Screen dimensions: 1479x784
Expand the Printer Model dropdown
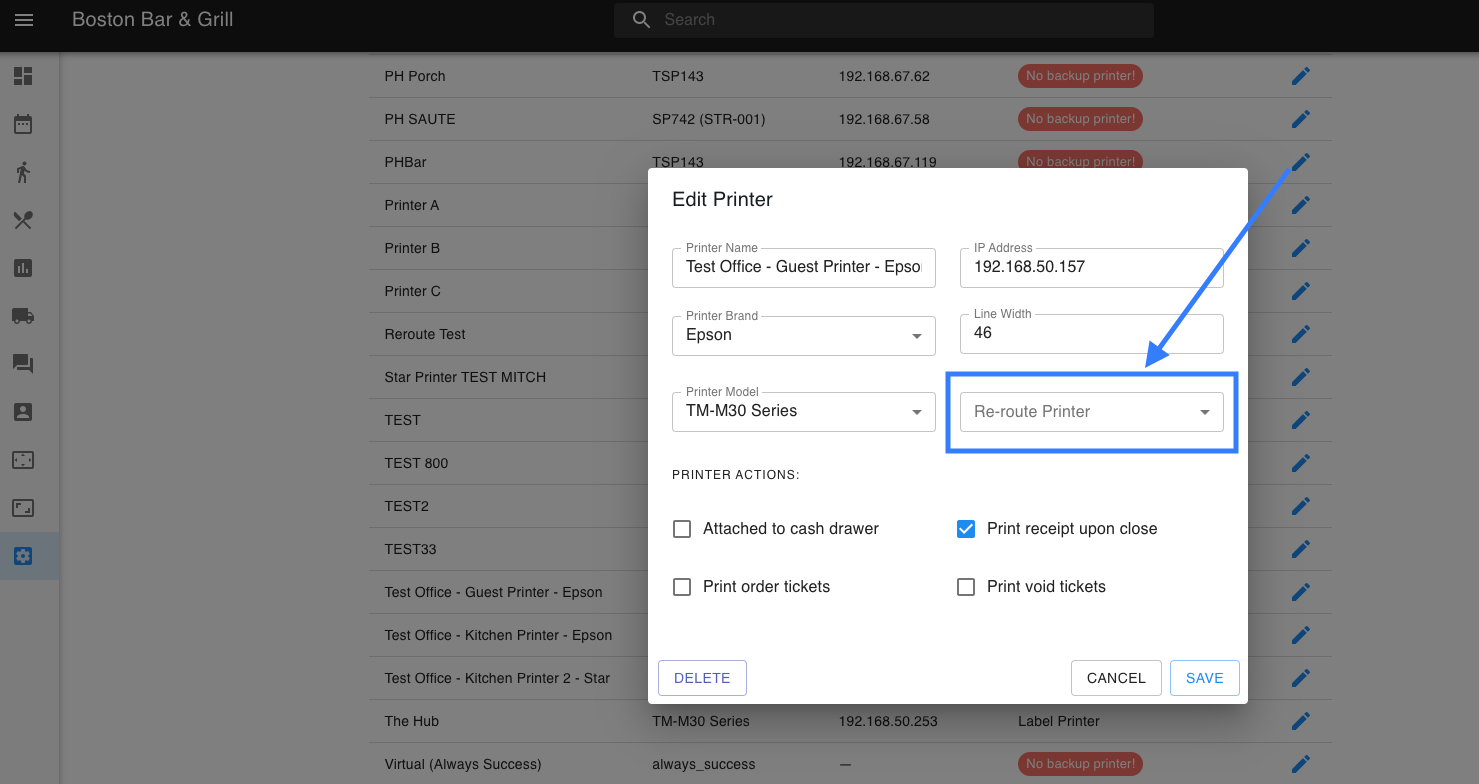point(804,412)
